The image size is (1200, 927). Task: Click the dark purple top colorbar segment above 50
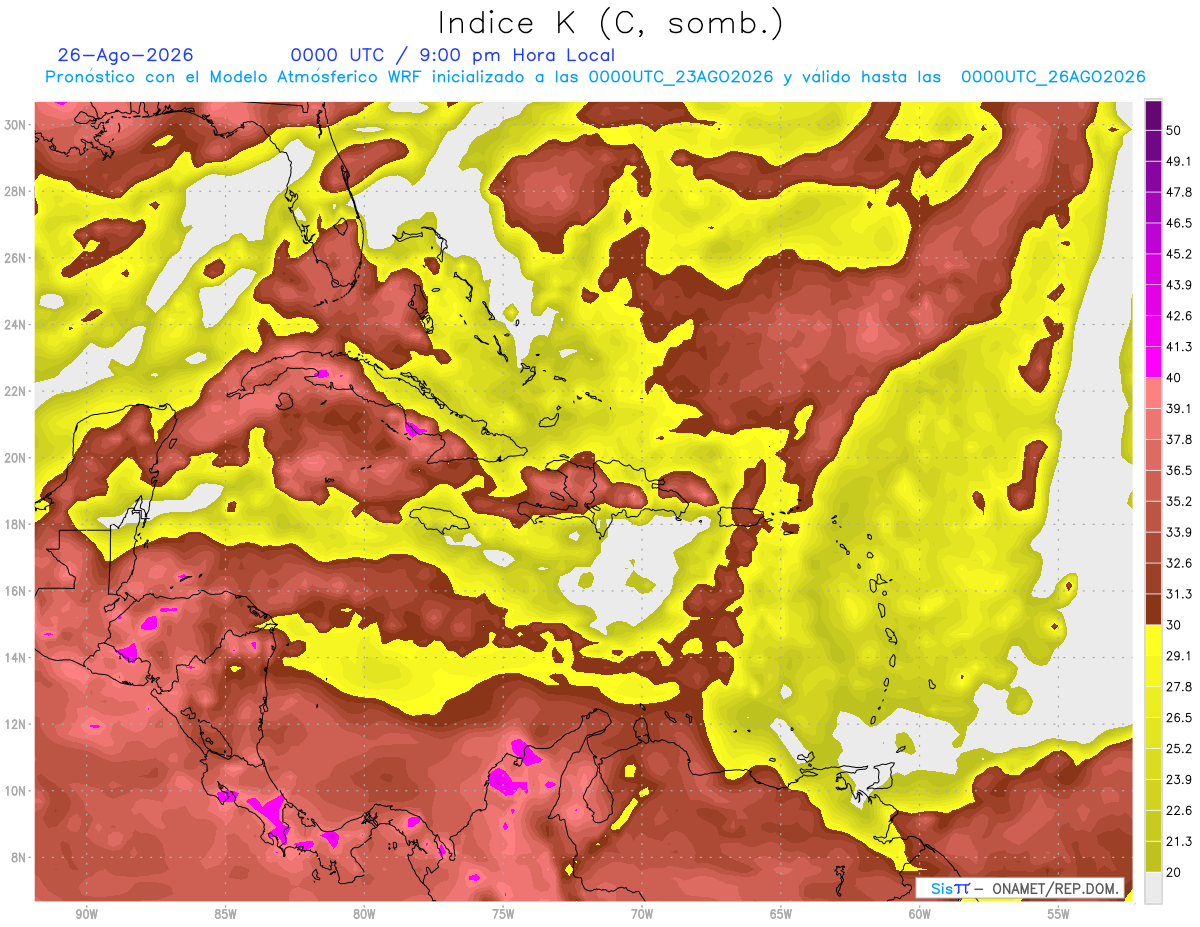click(x=1153, y=115)
